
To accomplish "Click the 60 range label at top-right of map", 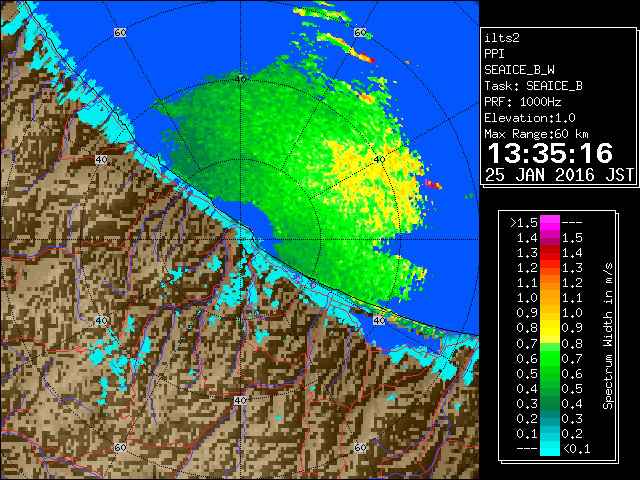I will 360,32.
